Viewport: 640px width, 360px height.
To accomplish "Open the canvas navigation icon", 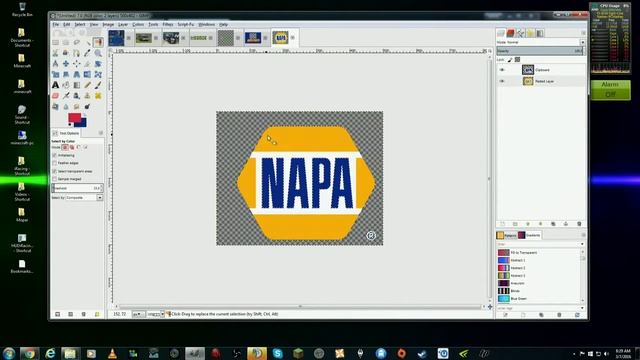I will [490, 307].
